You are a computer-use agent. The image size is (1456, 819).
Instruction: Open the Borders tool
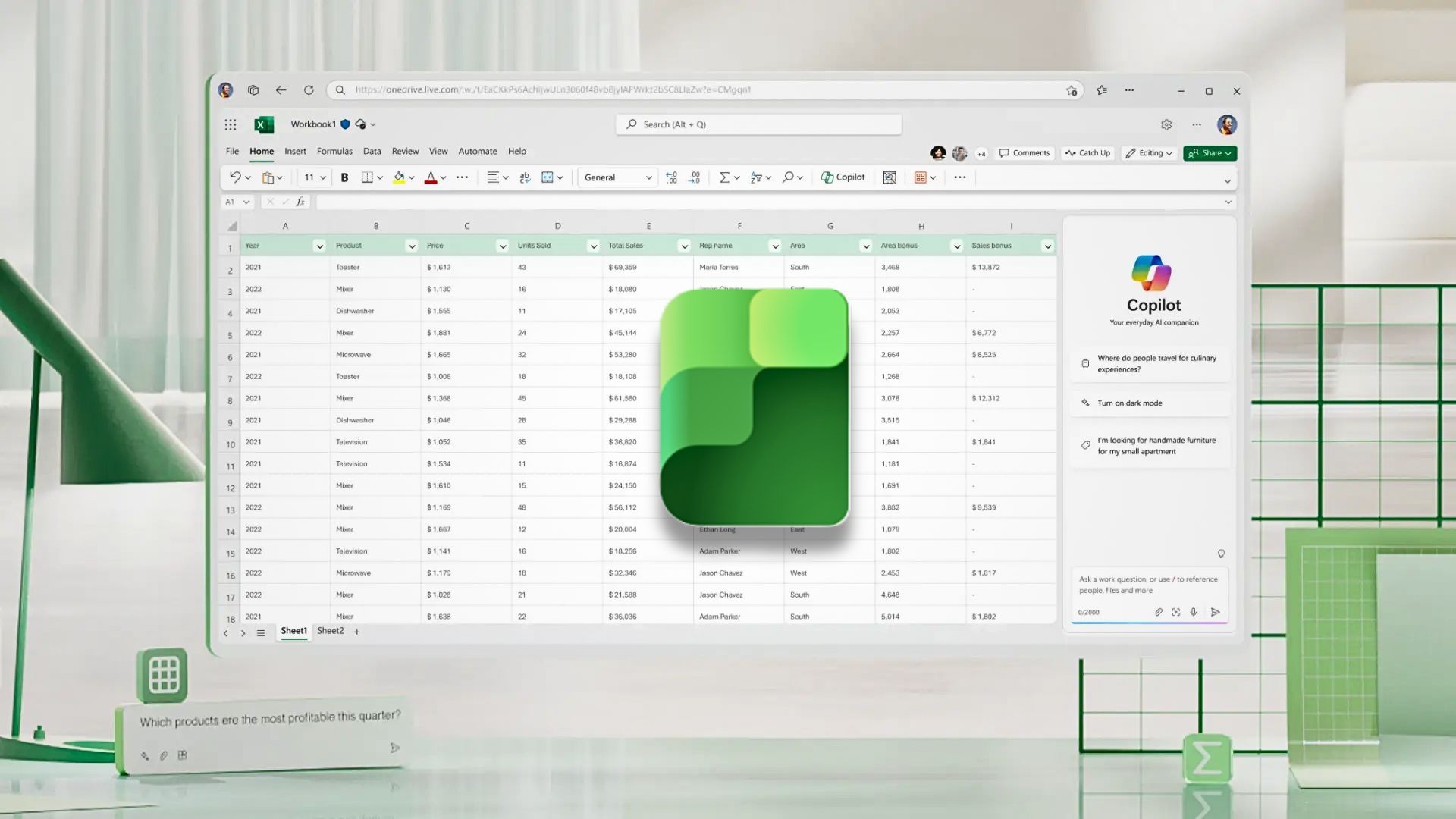click(x=367, y=177)
